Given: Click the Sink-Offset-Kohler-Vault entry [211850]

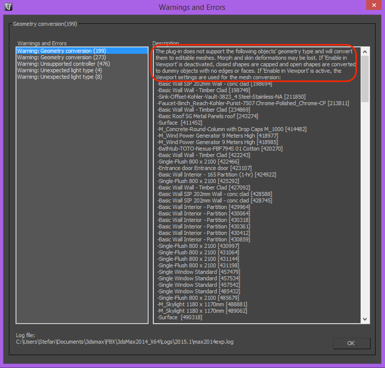Looking at the screenshot, I should [231, 97].
